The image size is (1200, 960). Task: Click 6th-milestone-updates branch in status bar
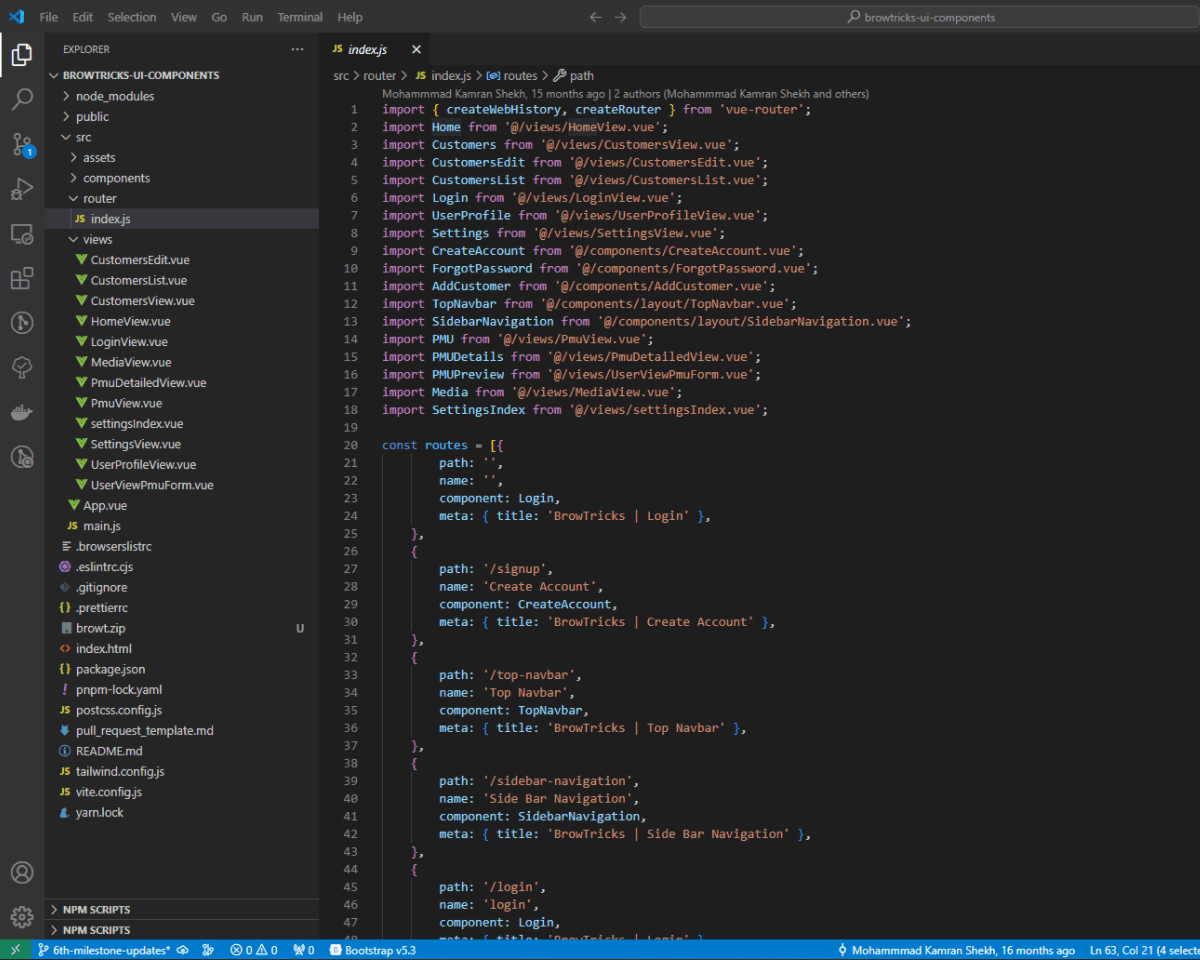[104, 950]
